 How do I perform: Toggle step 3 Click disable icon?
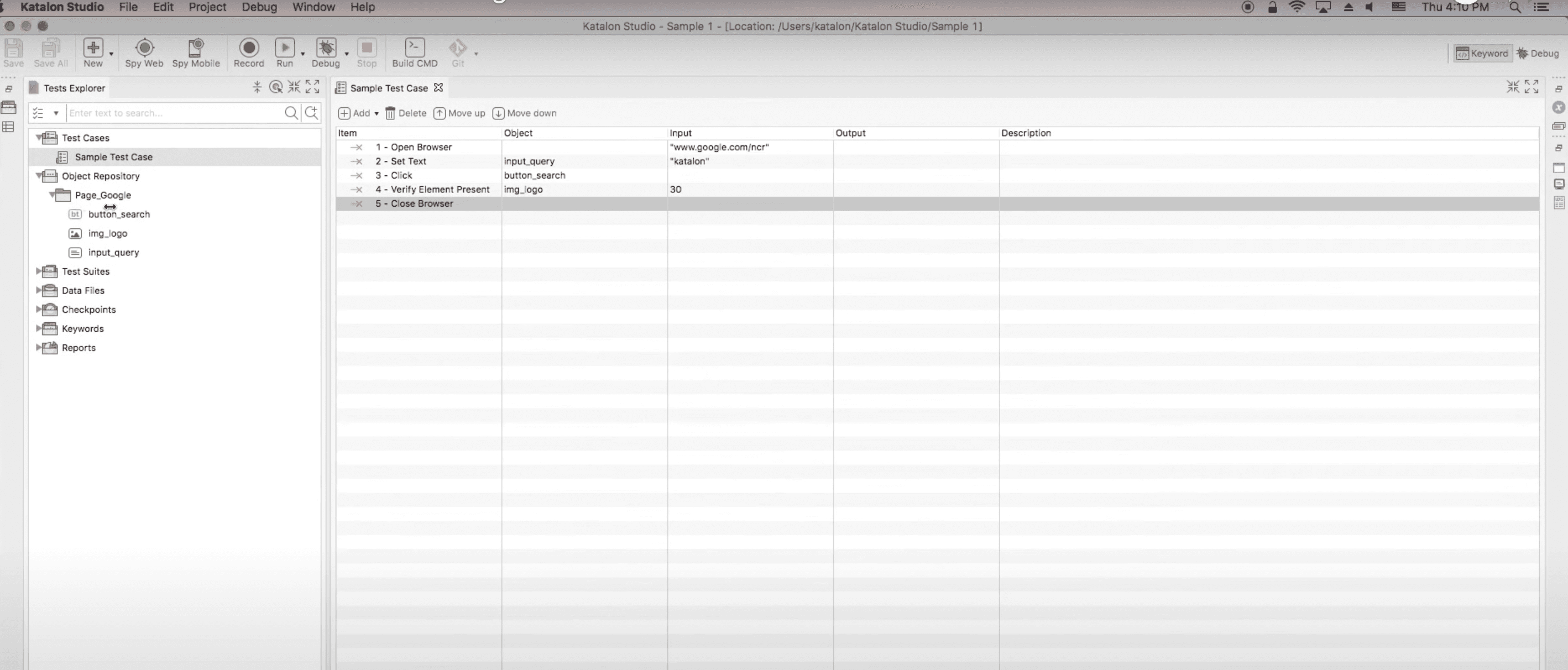click(x=357, y=175)
